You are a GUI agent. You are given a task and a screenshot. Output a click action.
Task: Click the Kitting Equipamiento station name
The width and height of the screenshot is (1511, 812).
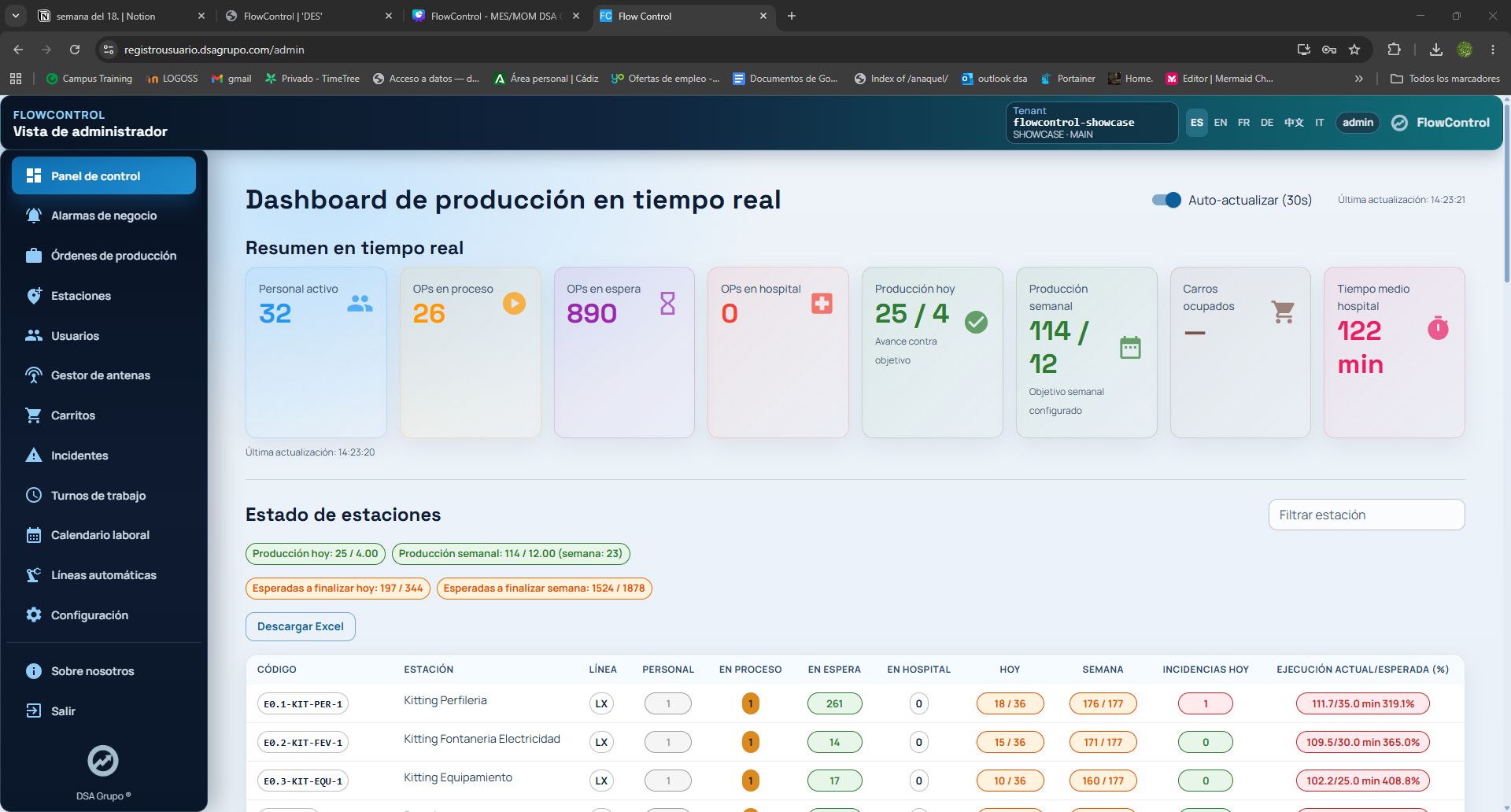pyautogui.click(x=458, y=777)
